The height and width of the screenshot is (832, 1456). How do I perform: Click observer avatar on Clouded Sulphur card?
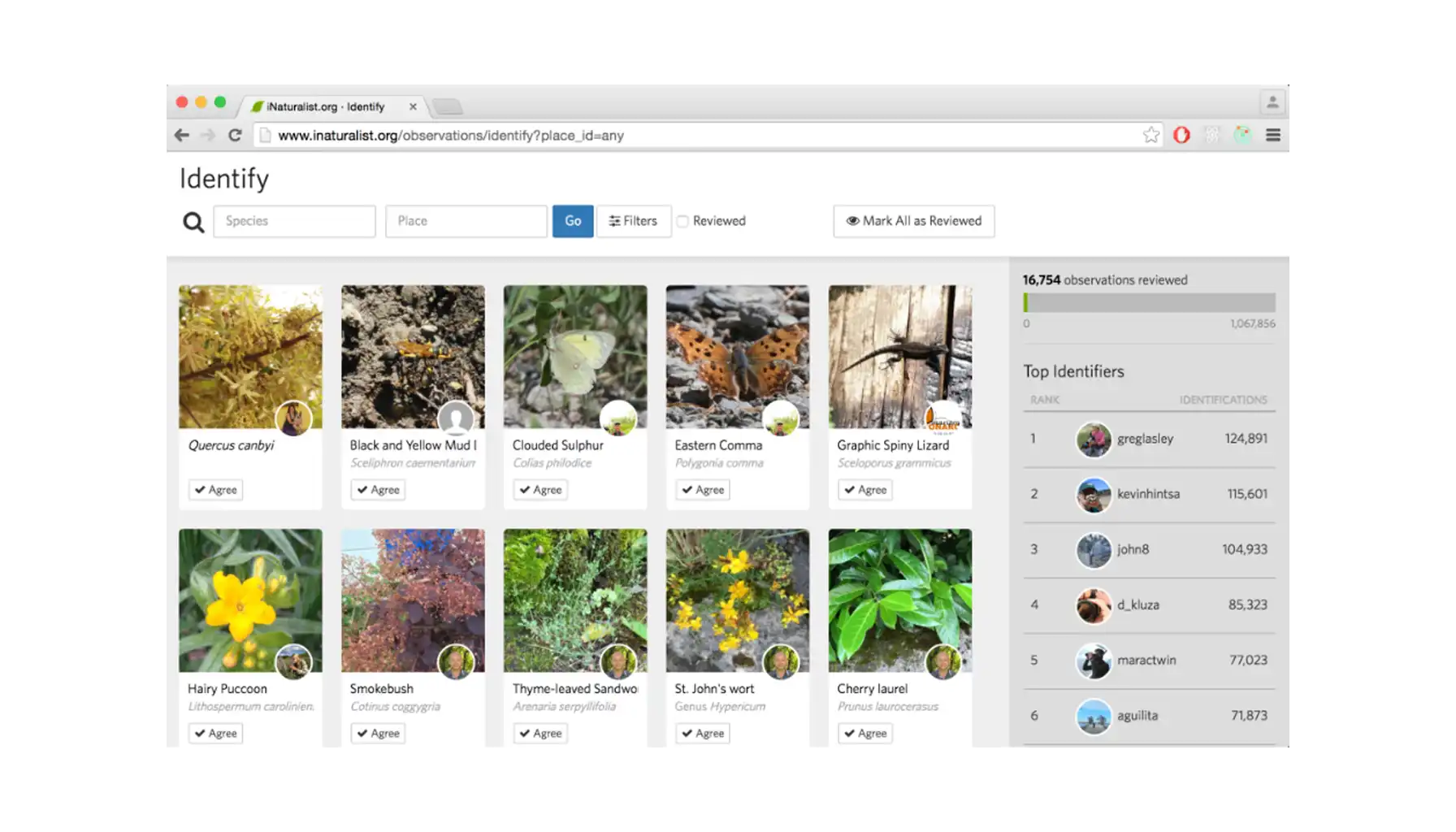coord(618,419)
